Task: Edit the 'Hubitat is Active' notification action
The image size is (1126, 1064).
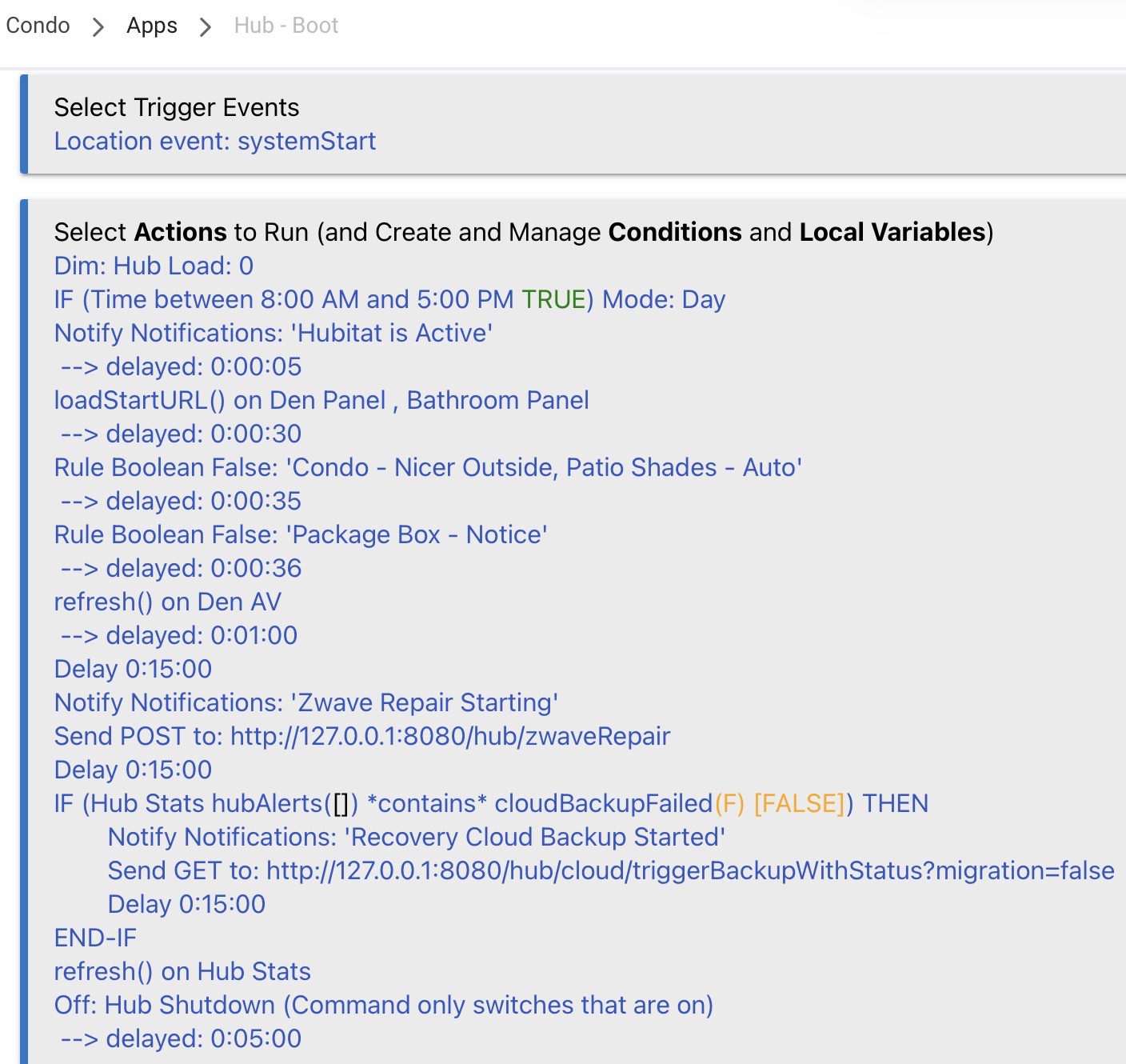Action: pyautogui.click(x=273, y=333)
